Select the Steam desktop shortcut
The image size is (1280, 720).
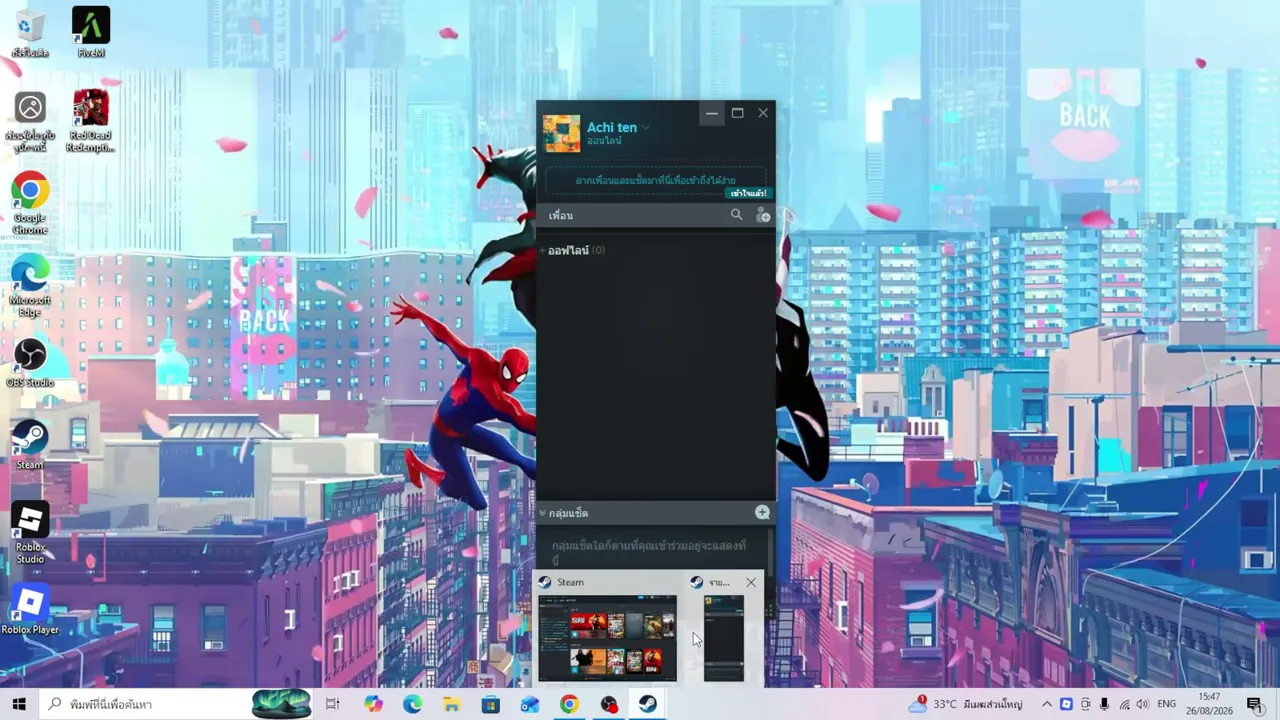[30, 444]
